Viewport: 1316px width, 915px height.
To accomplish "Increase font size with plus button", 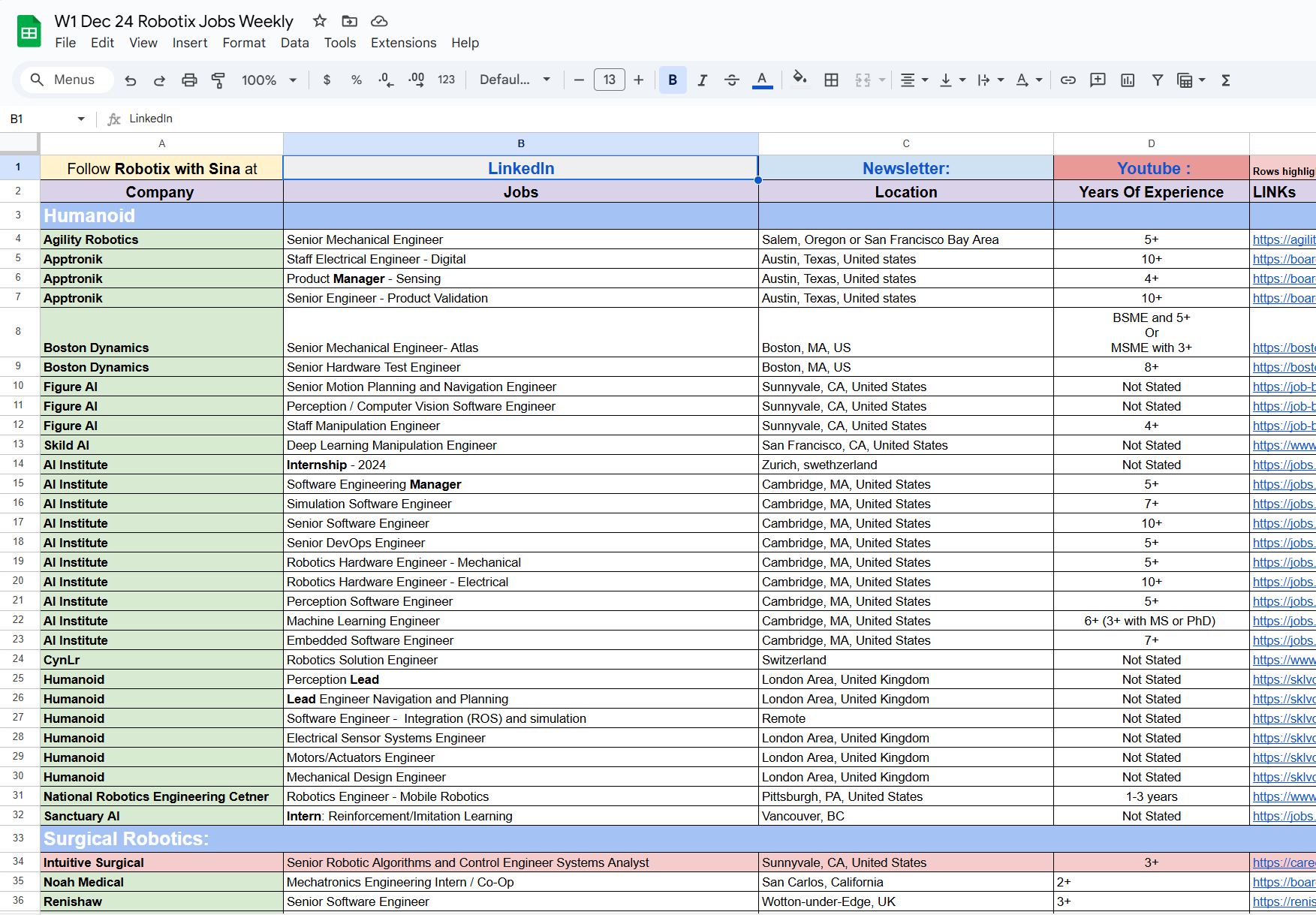I will click(x=638, y=80).
